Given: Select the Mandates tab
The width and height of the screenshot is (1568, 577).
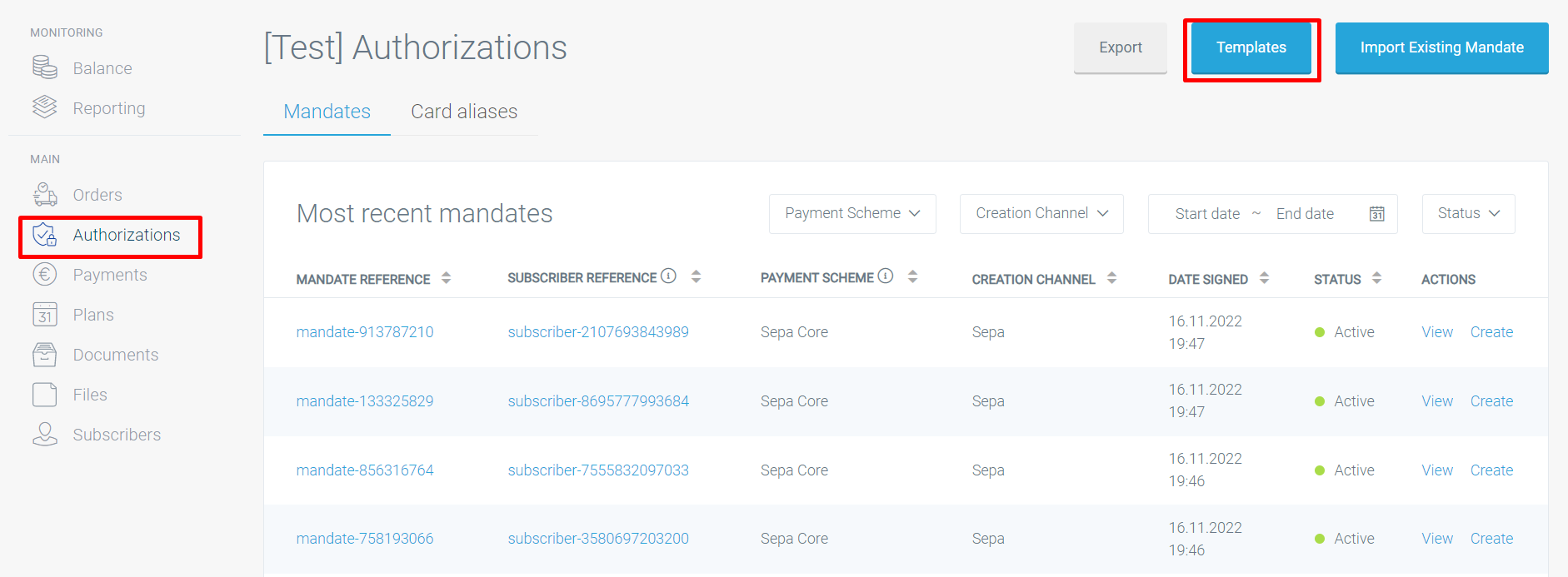Looking at the screenshot, I should point(327,112).
